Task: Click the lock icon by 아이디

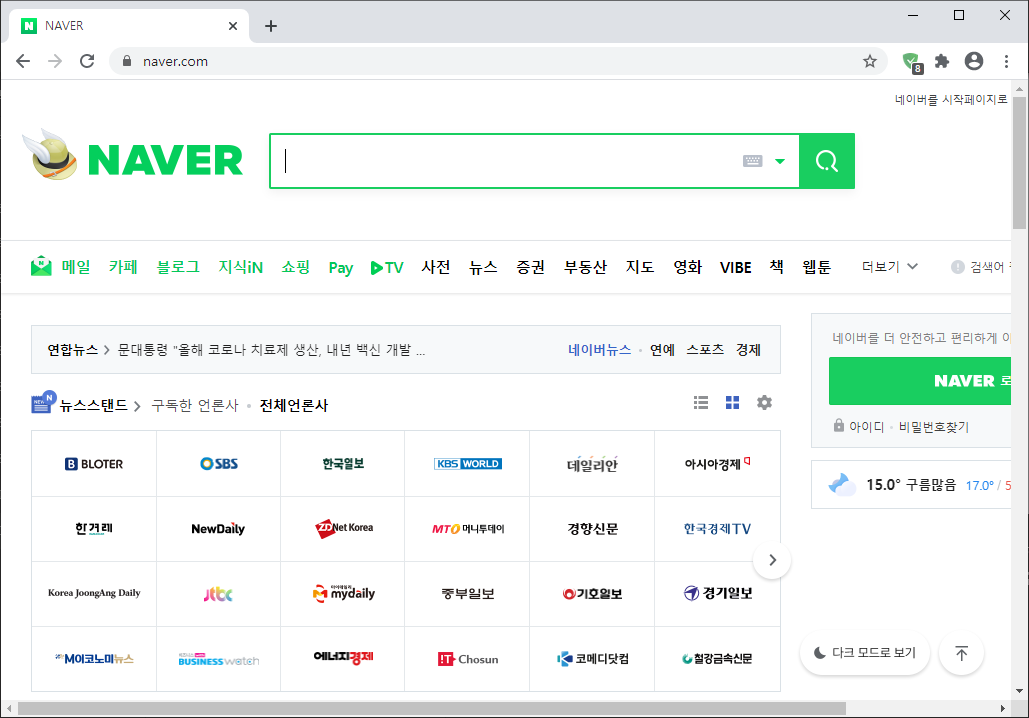Action: click(838, 425)
